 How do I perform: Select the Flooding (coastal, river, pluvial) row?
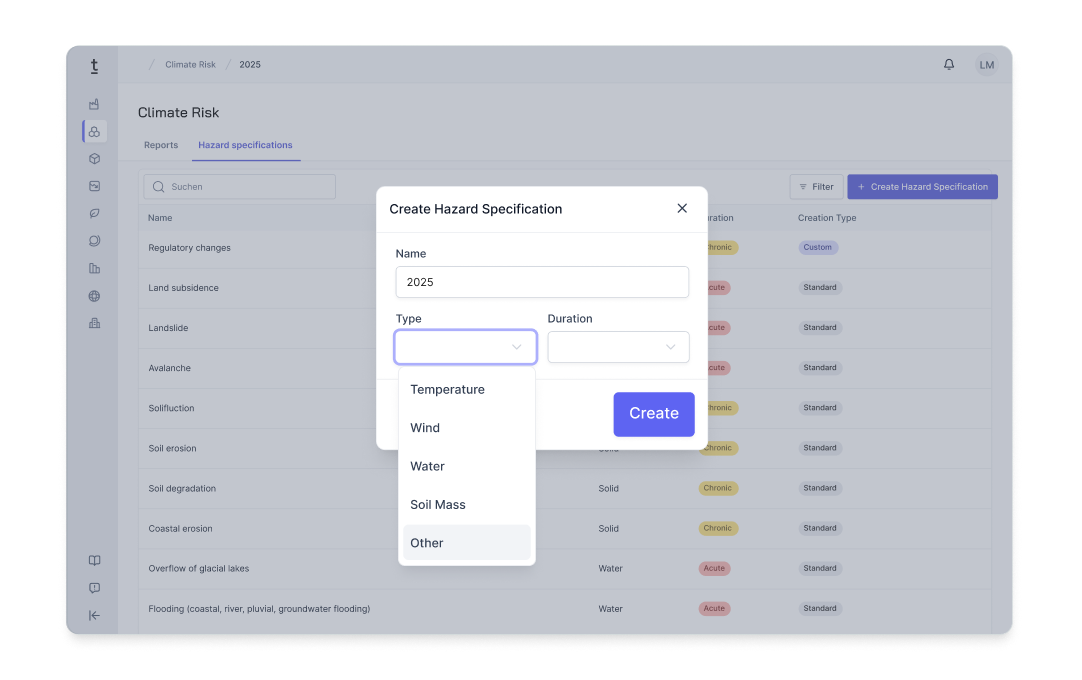(x=564, y=609)
